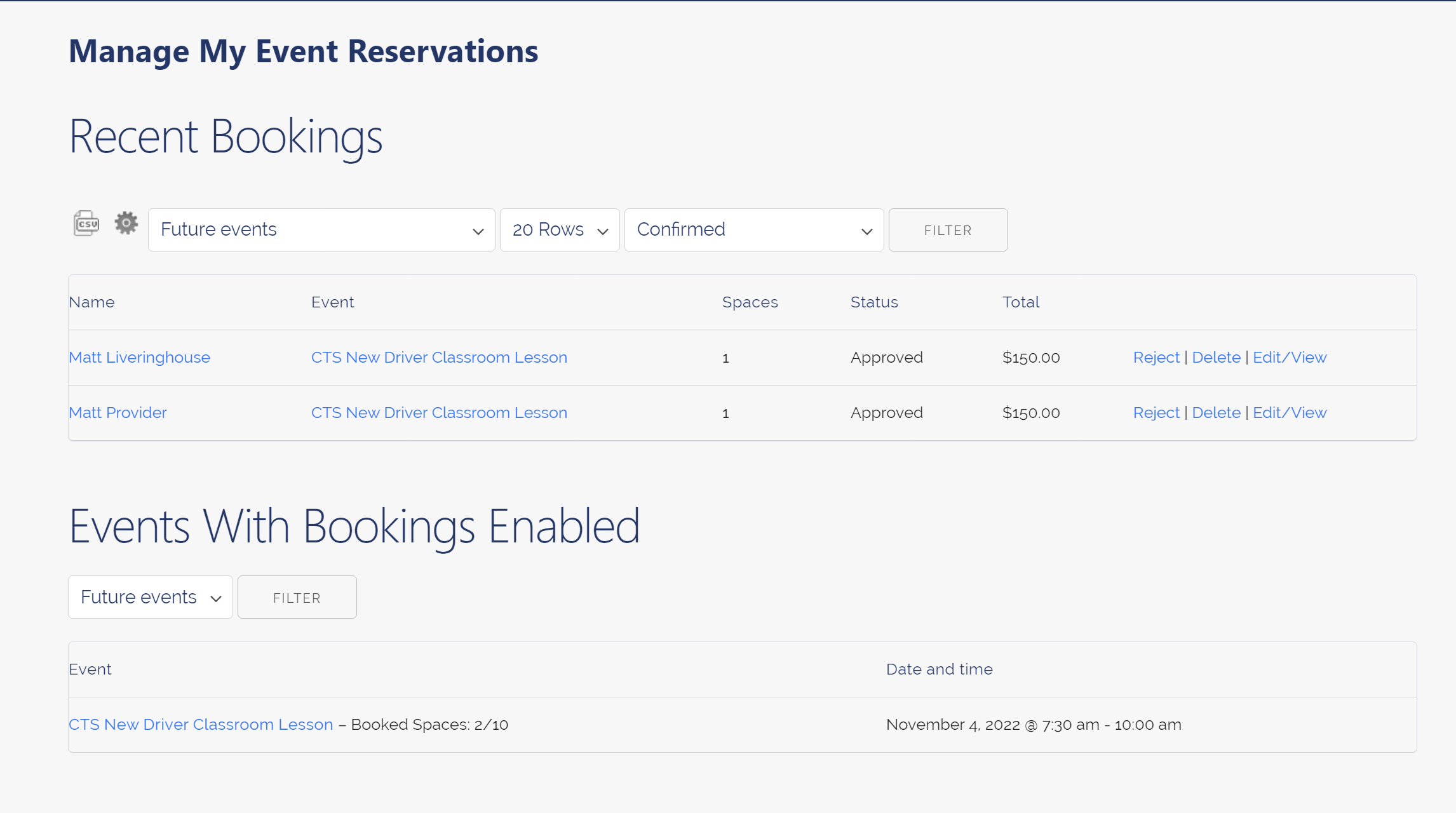This screenshot has height=813, width=1456.
Task: Click Approved status in Matt Provider row
Action: point(887,413)
